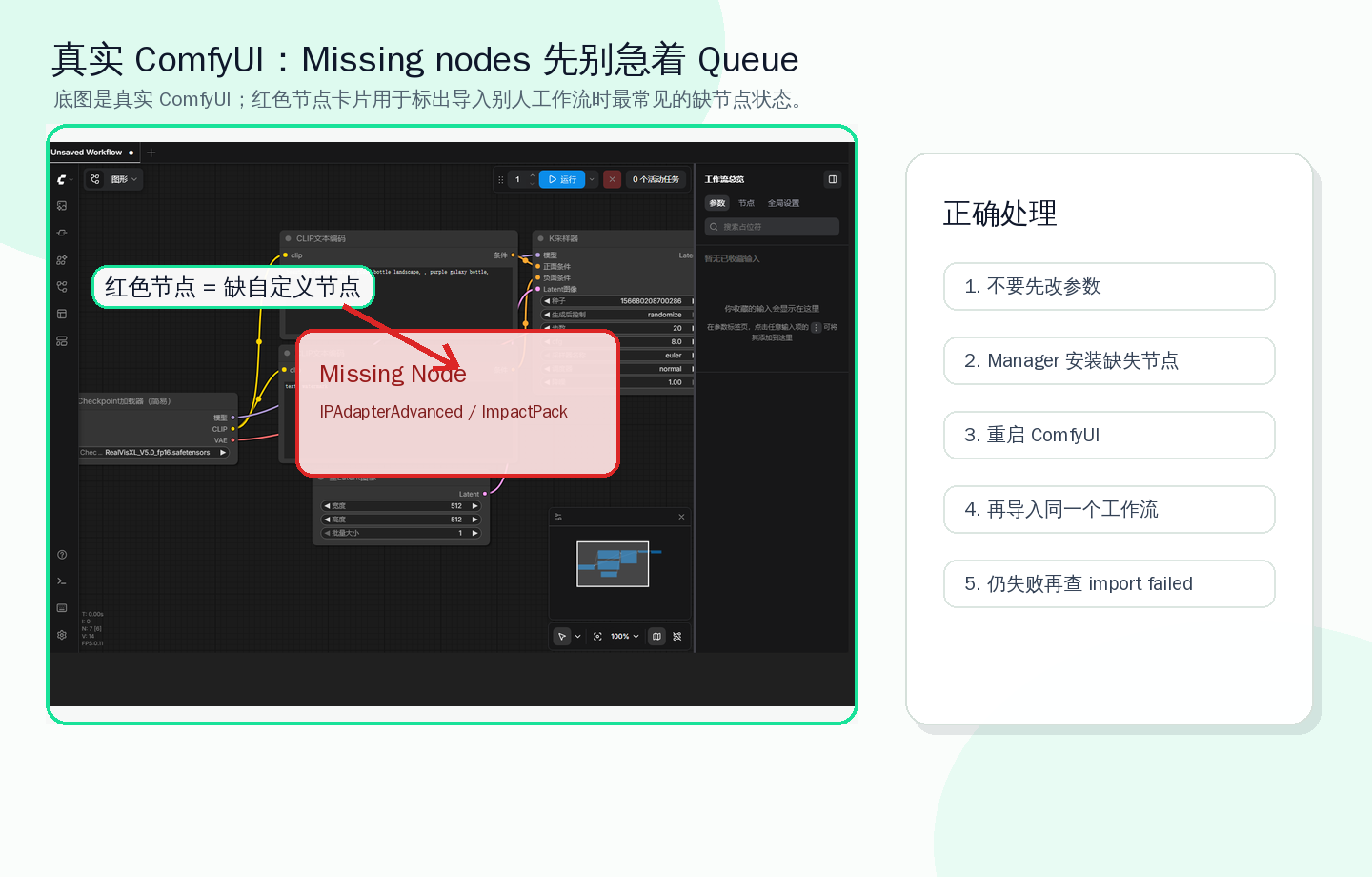
Task: Switch to the 节点 tab
Action: pyautogui.click(x=746, y=203)
